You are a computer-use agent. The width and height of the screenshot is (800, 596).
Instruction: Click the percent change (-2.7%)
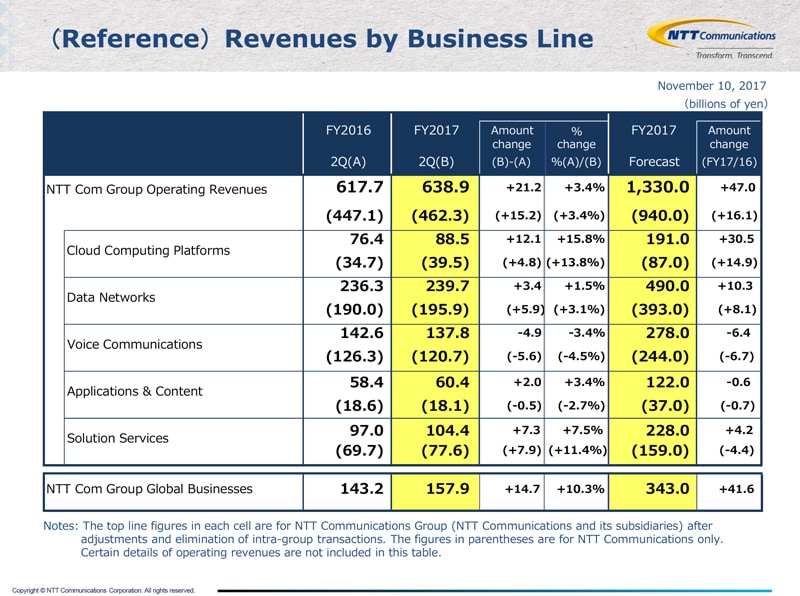581,406
